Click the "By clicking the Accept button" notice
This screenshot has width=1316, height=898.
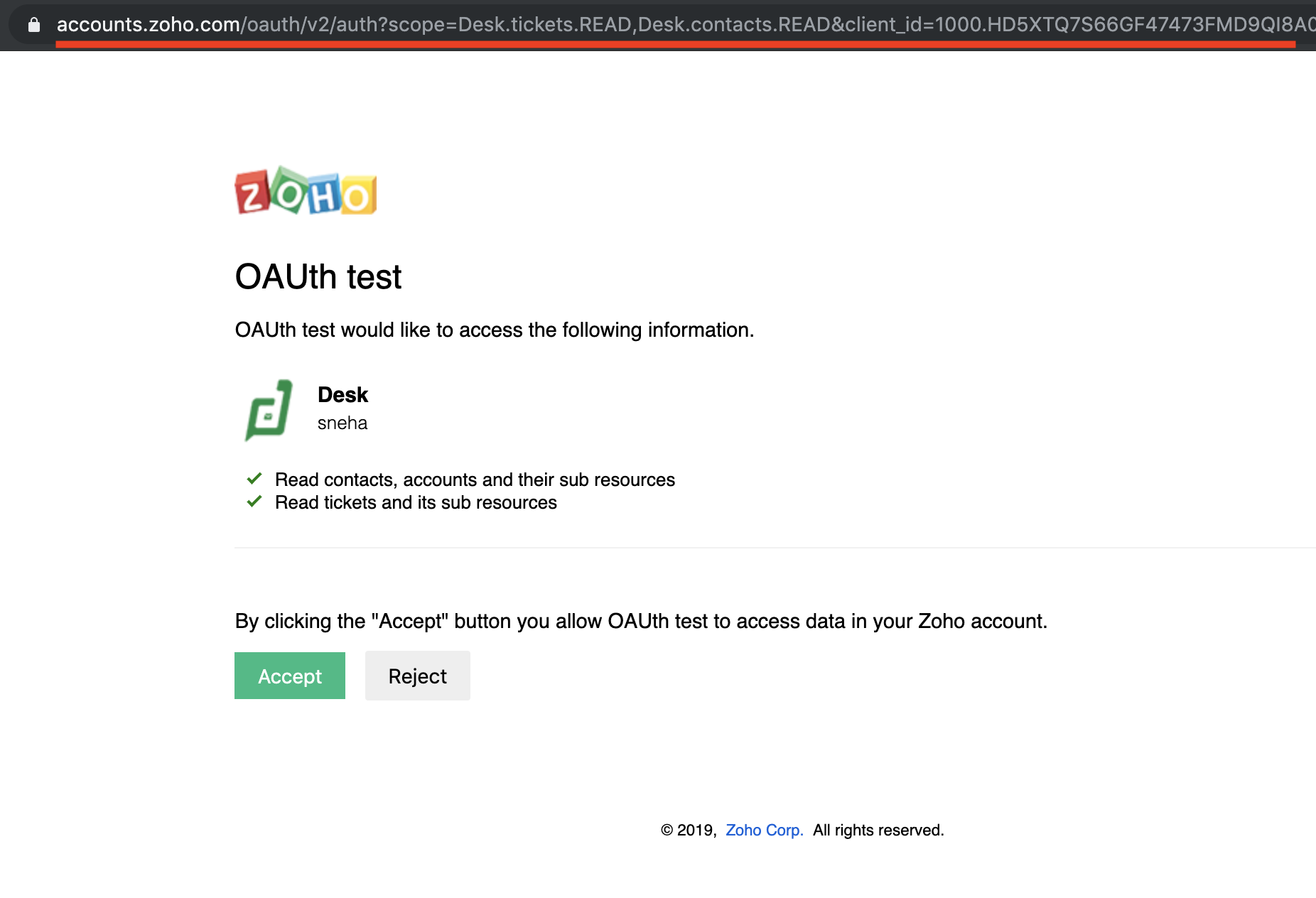click(x=640, y=621)
